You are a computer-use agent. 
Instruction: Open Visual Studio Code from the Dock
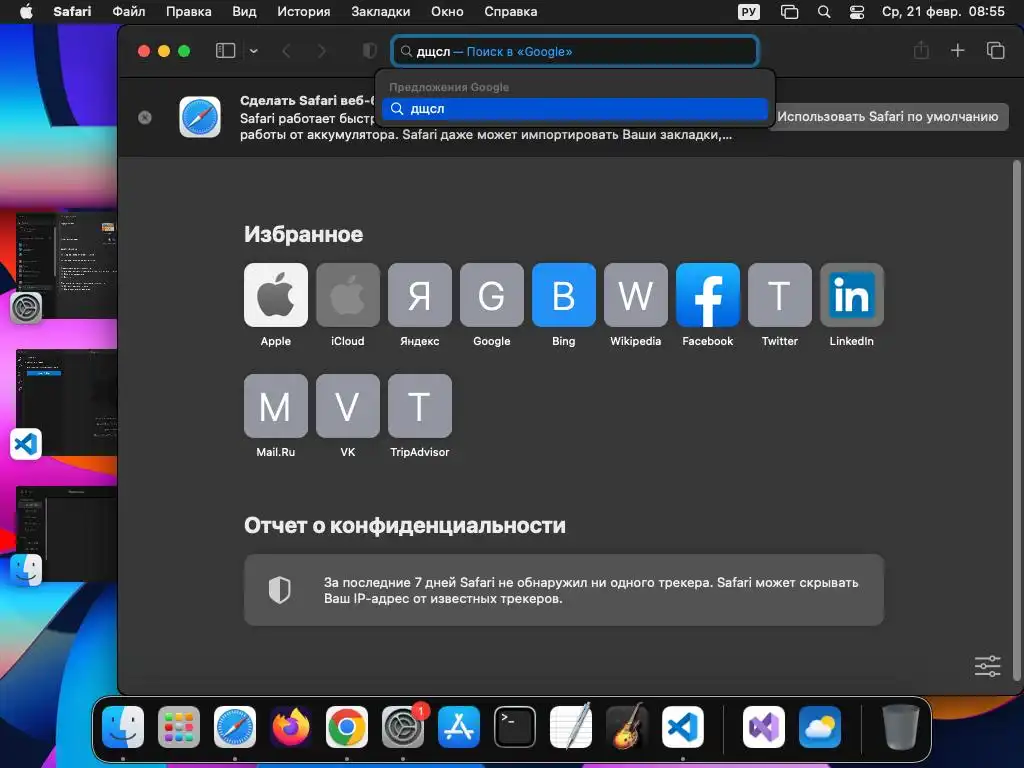pyautogui.click(x=682, y=727)
